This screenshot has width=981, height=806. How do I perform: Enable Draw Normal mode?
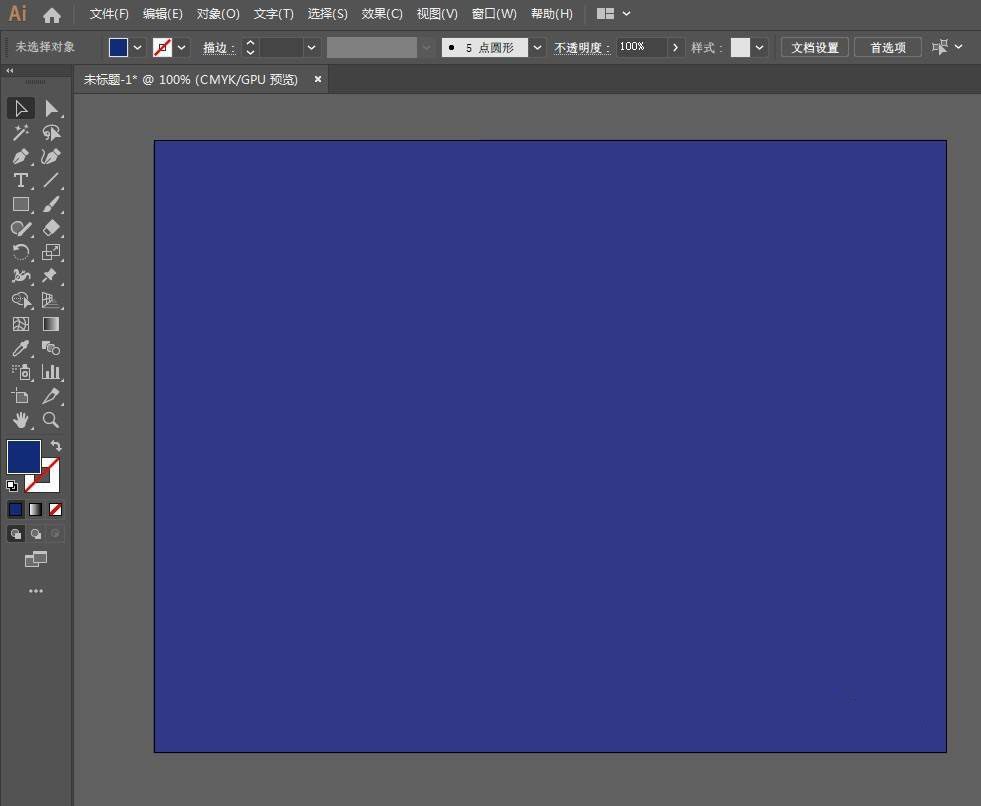point(16,533)
